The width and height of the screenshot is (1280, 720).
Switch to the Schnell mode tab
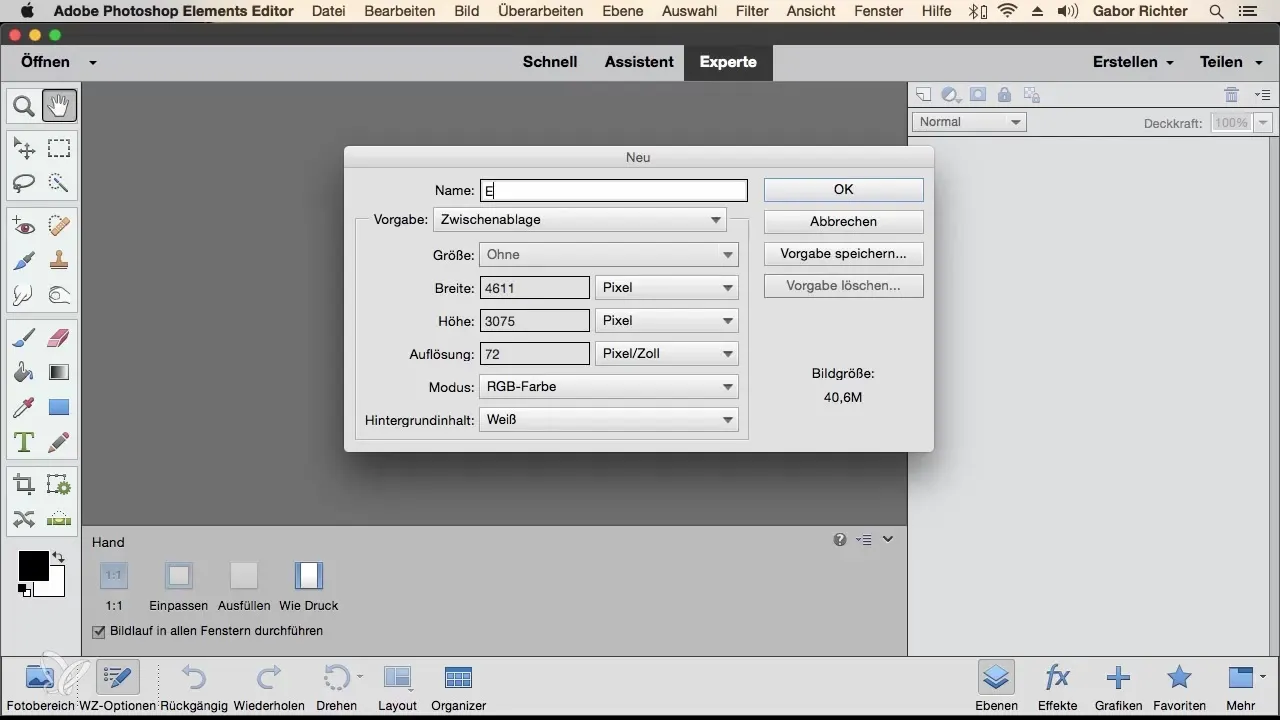point(550,62)
